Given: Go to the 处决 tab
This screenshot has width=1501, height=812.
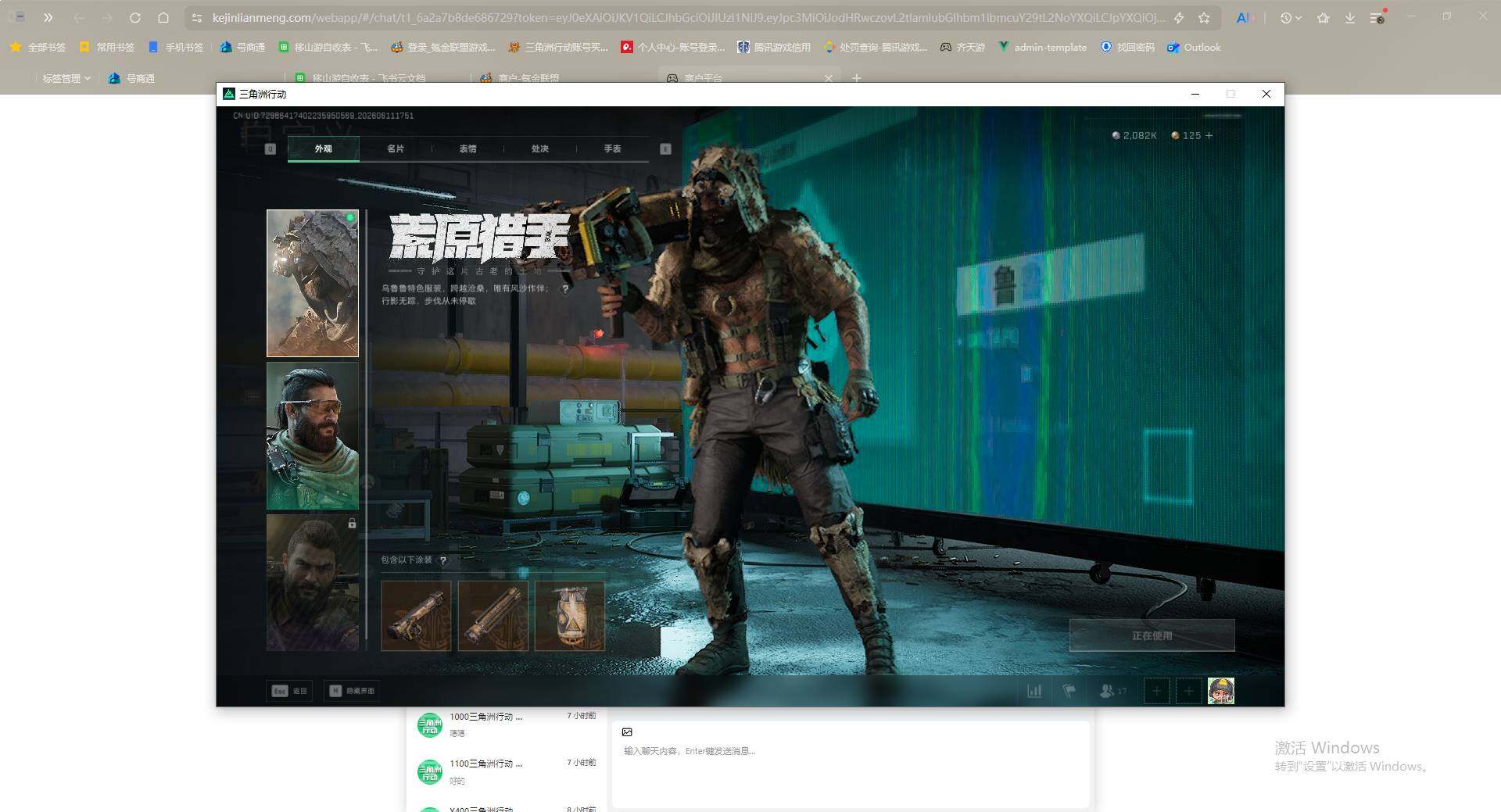Looking at the screenshot, I should click(x=540, y=148).
